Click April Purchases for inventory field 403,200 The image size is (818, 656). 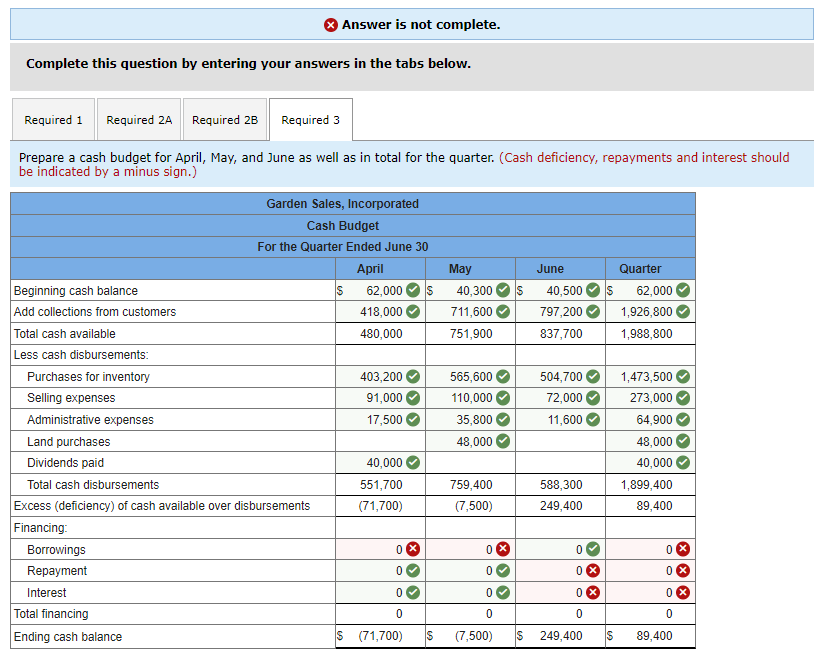[x=380, y=376]
